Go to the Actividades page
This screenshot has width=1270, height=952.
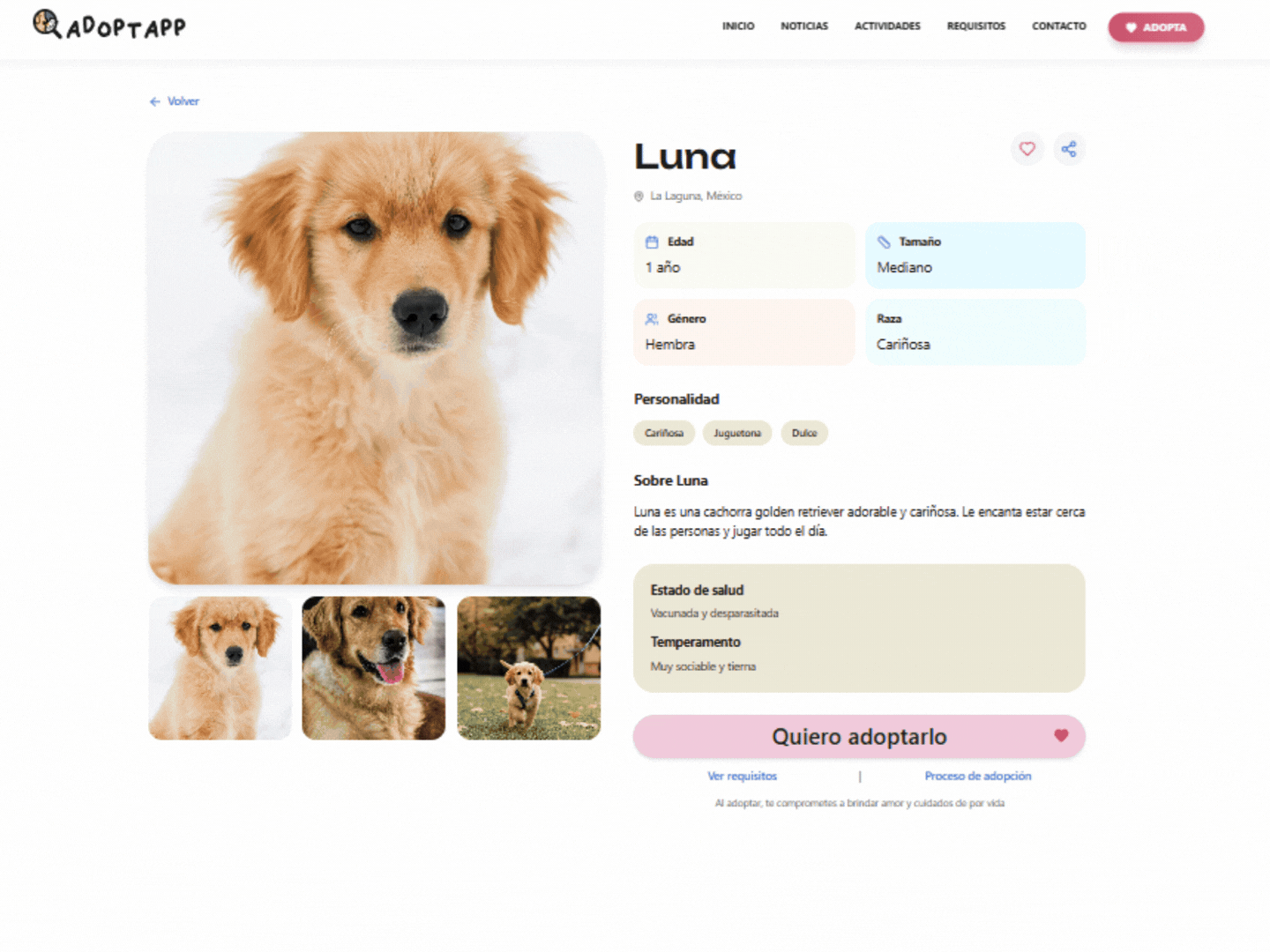coord(887,26)
